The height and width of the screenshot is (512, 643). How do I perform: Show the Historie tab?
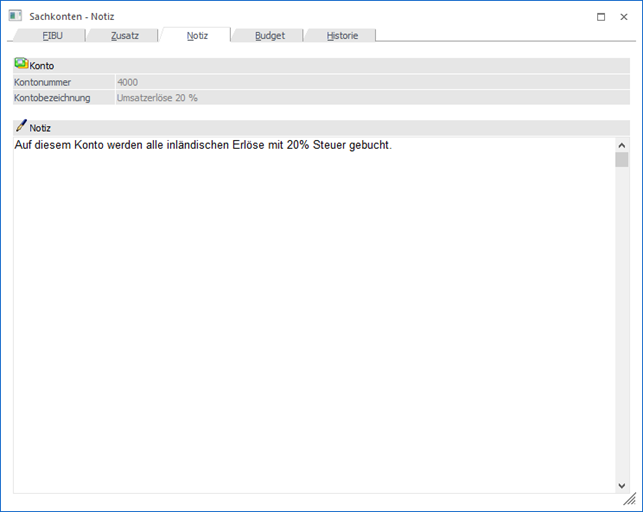coord(342,35)
